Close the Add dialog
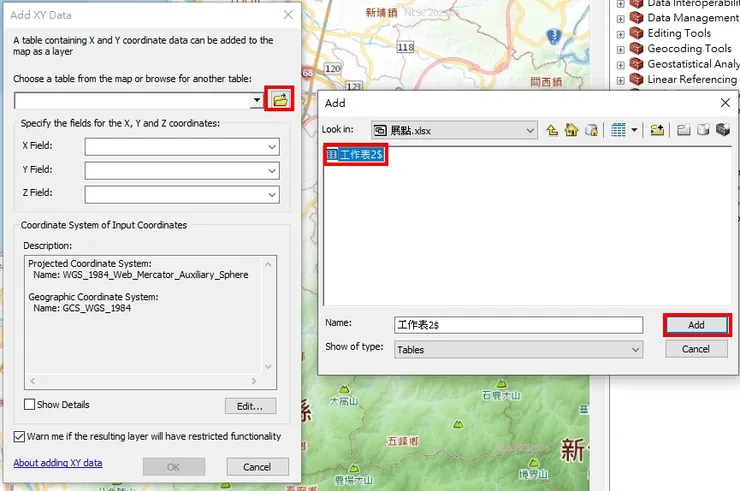The height and width of the screenshot is (491, 740). pos(725,102)
